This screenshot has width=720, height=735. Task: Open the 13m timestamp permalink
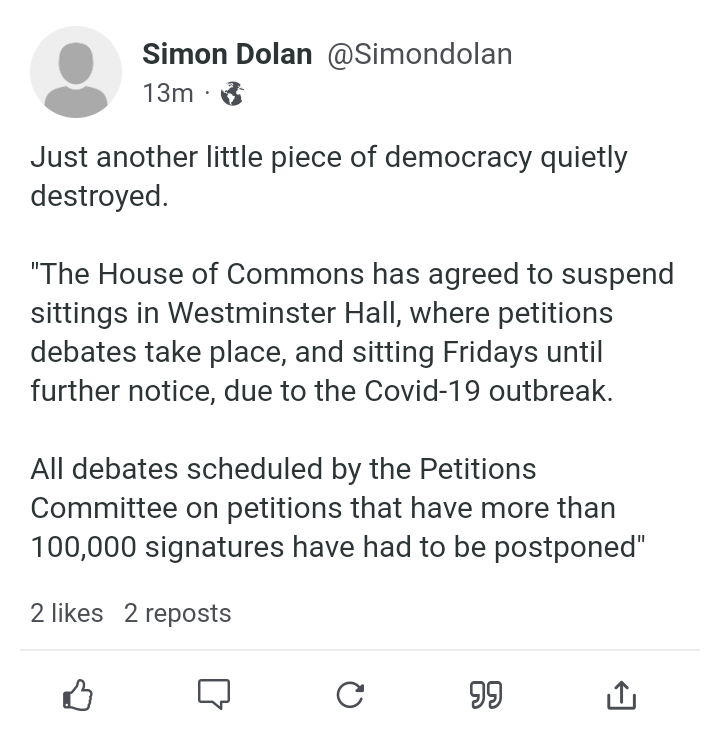168,93
